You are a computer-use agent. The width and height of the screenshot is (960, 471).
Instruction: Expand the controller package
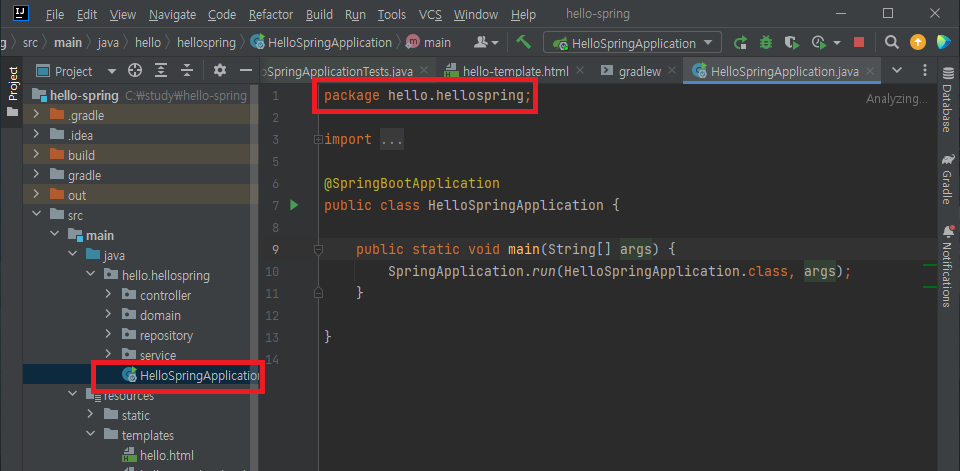pos(108,295)
